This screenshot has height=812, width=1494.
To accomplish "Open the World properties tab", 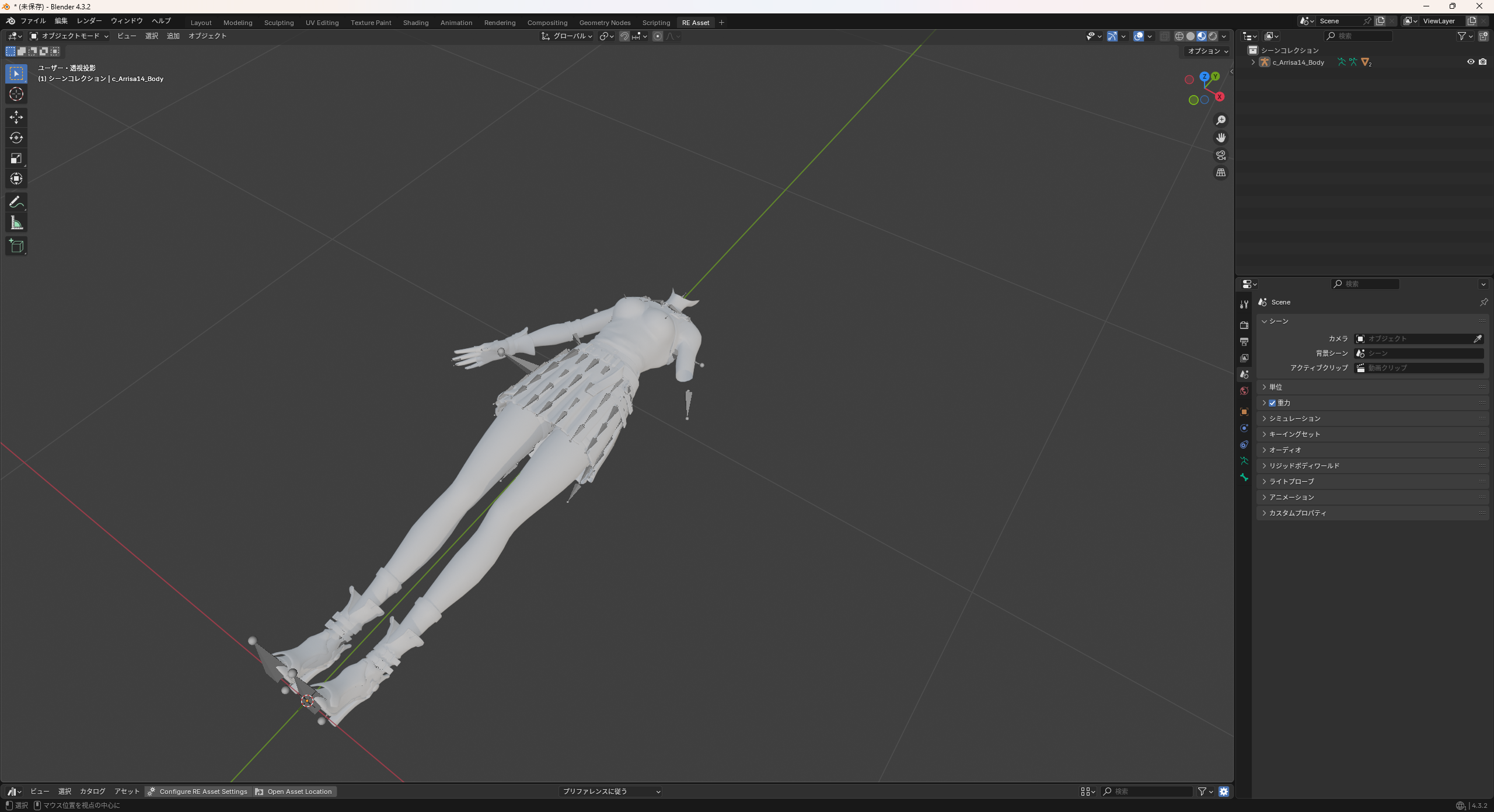I will [x=1244, y=391].
